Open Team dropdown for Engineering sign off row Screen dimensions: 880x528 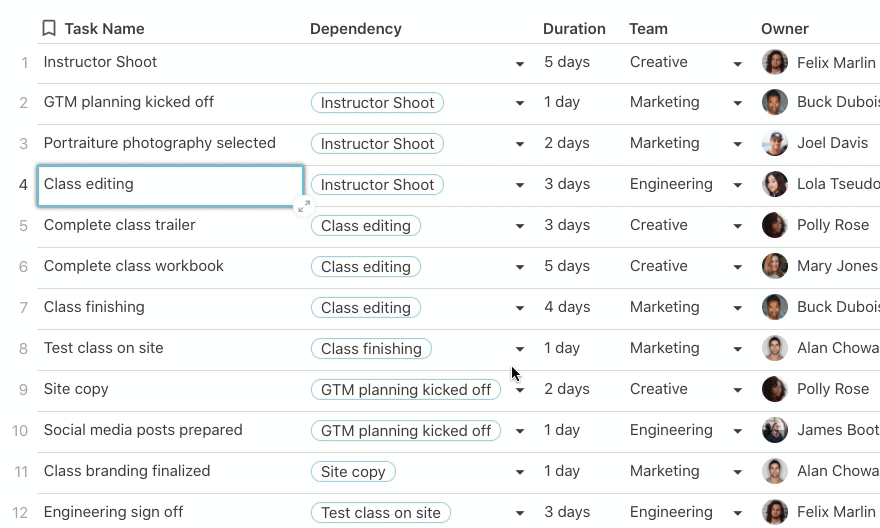point(738,514)
